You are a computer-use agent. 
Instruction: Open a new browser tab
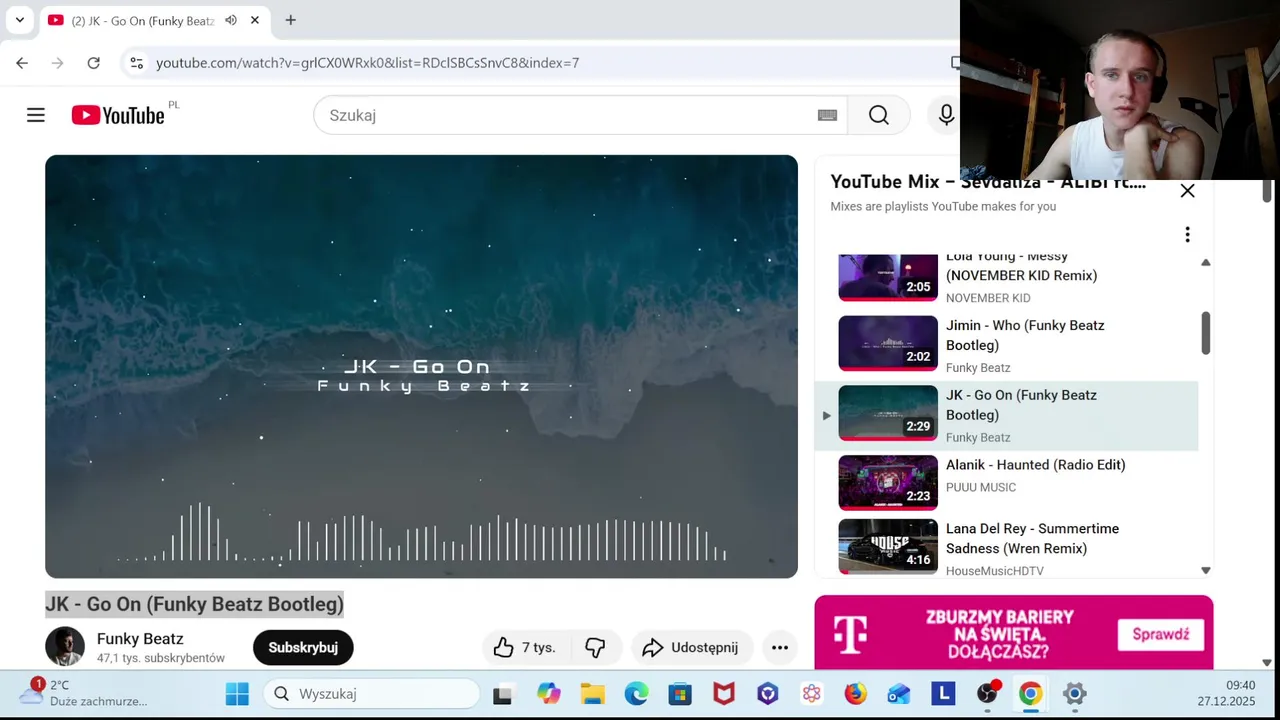click(290, 20)
